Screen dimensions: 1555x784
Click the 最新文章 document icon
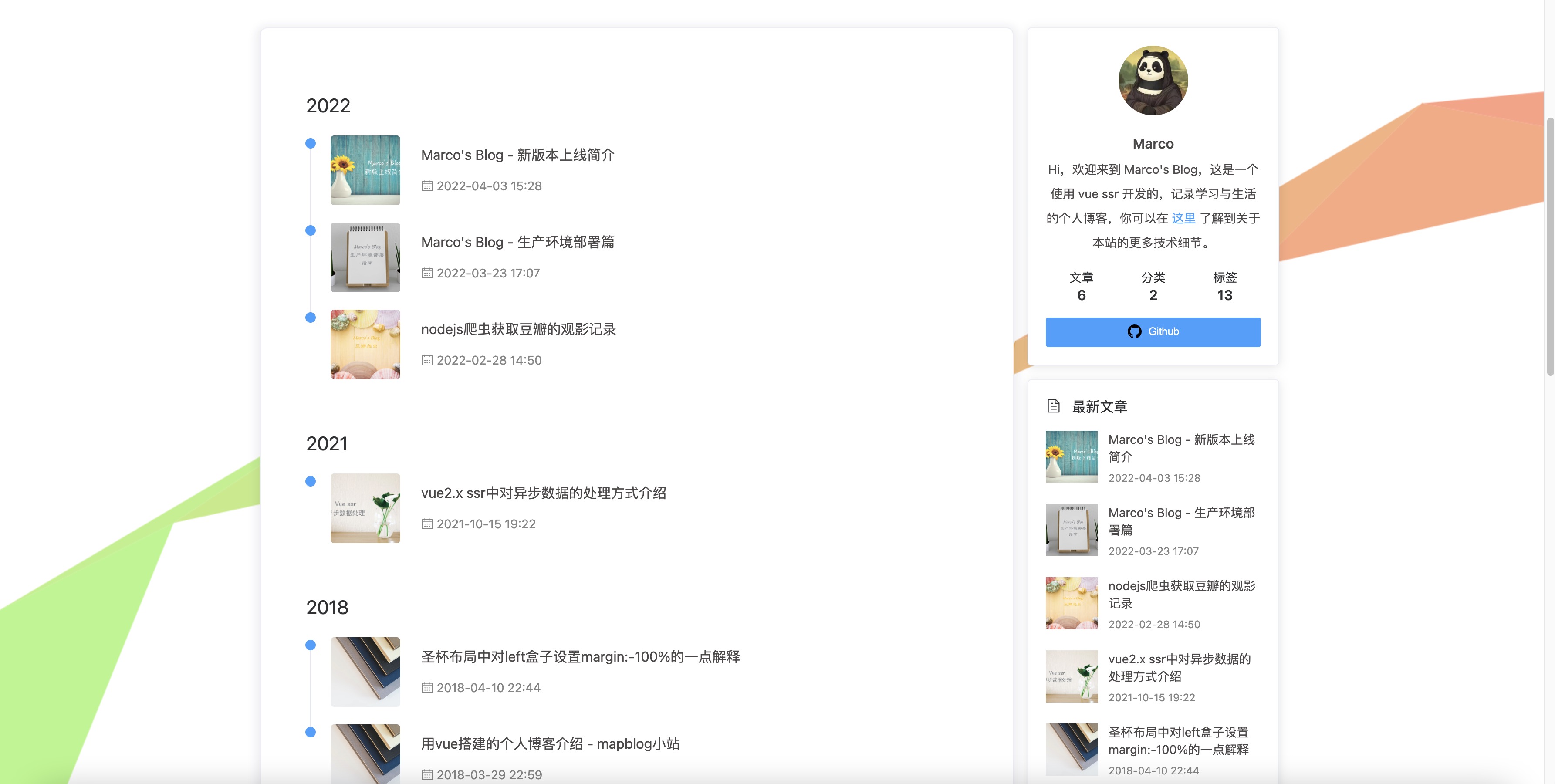(x=1053, y=406)
